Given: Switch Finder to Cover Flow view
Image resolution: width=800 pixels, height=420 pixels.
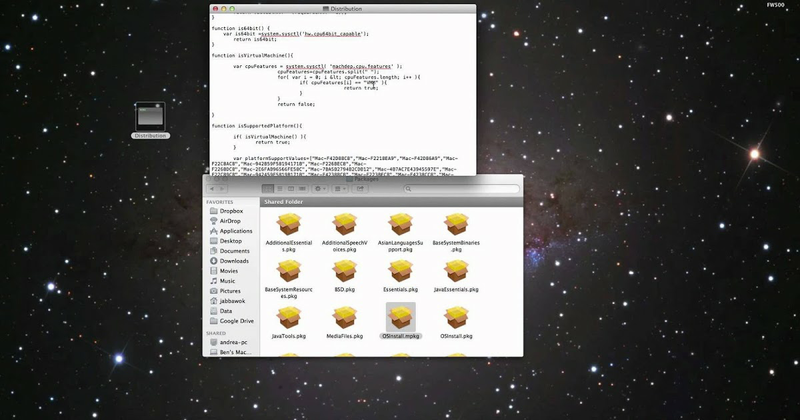Looking at the screenshot, I should coord(303,188).
